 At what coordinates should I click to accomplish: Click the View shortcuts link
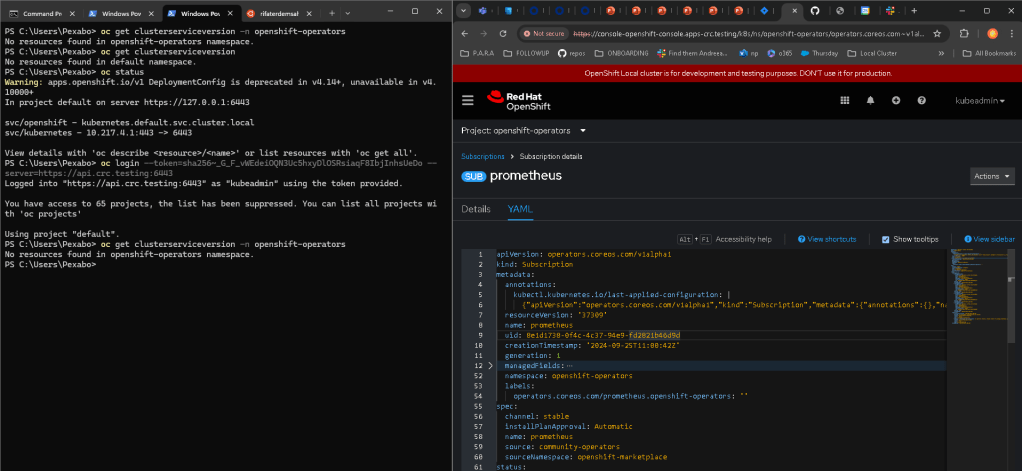(827, 240)
